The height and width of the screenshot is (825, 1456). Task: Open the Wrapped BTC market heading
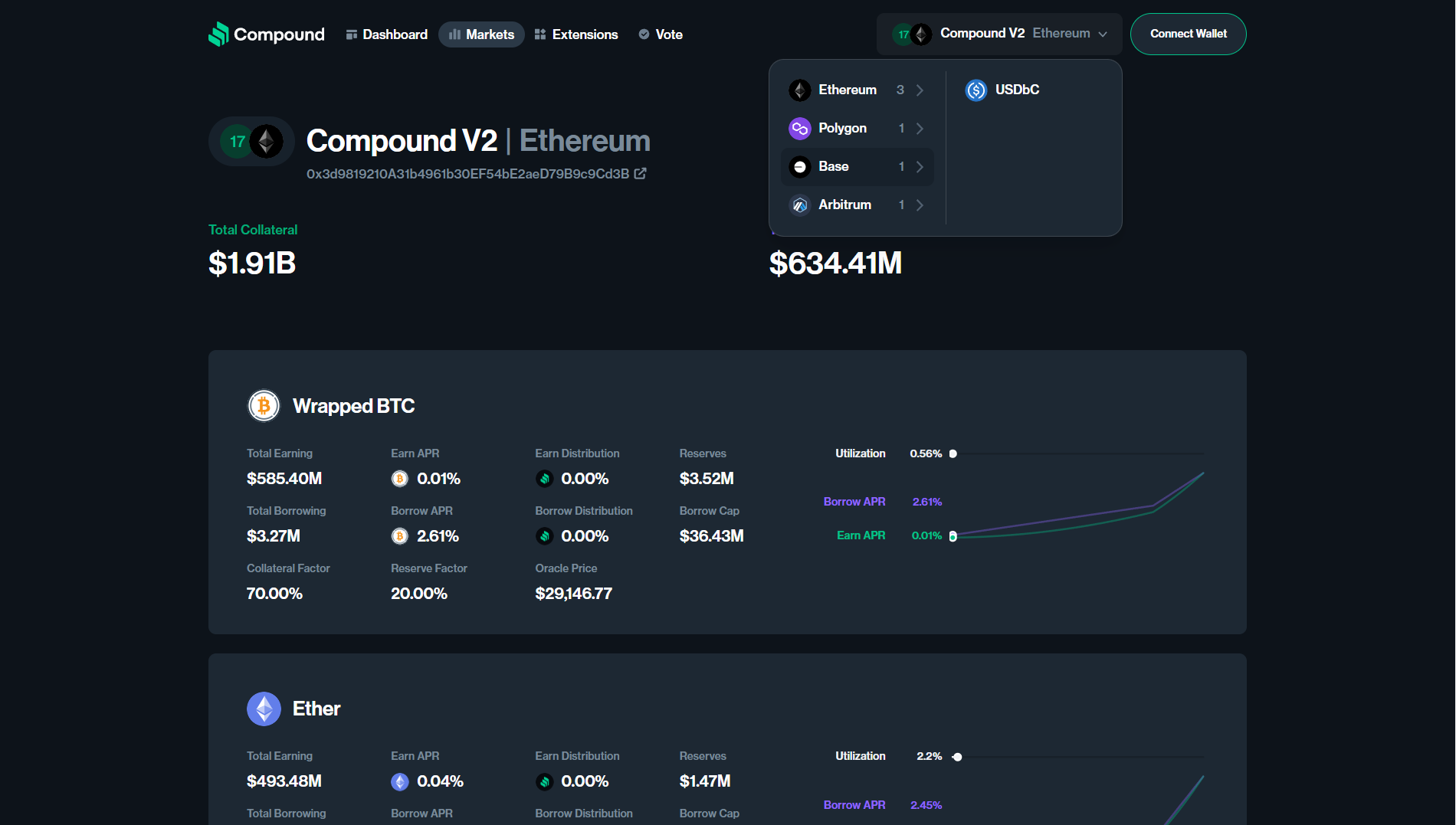(353, 406)
